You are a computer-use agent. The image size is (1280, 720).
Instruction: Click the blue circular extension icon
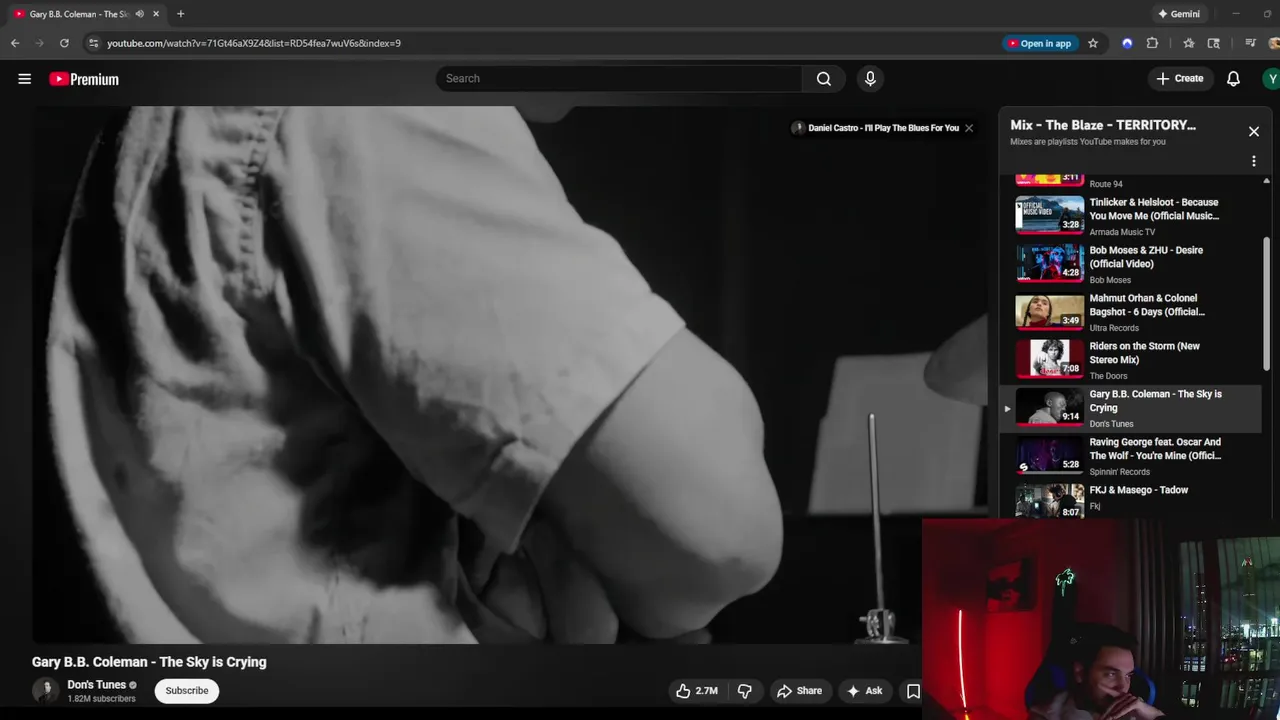click(x=1127, y=43)
